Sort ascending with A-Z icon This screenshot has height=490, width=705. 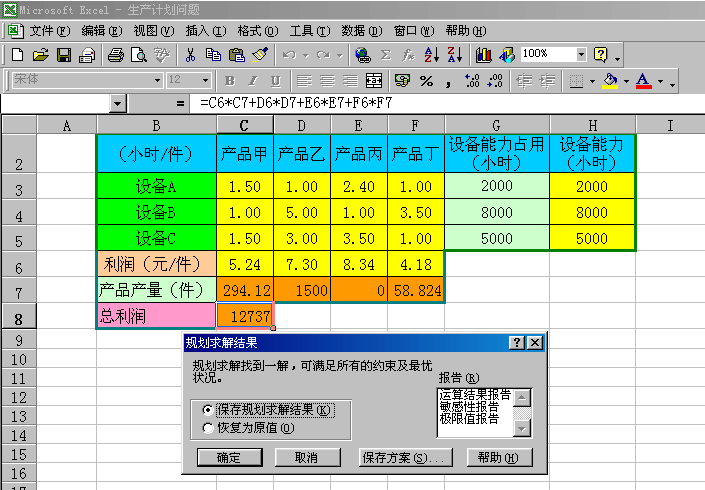click(431, 55)
